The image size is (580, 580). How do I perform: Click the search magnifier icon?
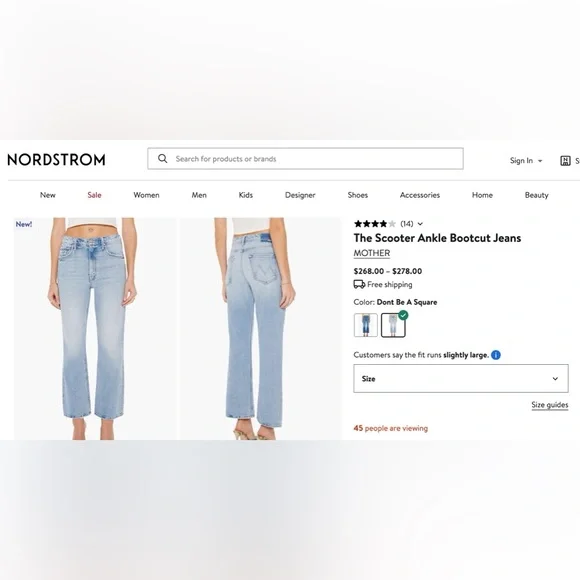click(x=162, y=159)
